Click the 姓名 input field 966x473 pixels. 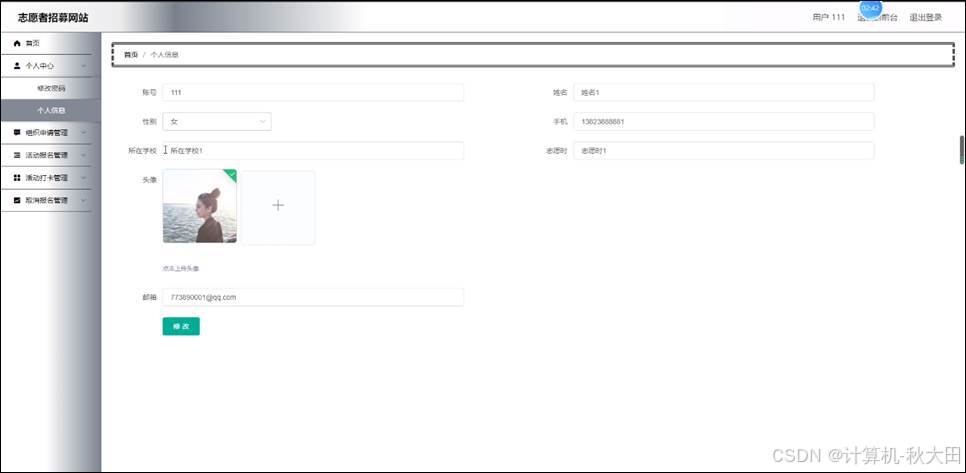[723, 92]
